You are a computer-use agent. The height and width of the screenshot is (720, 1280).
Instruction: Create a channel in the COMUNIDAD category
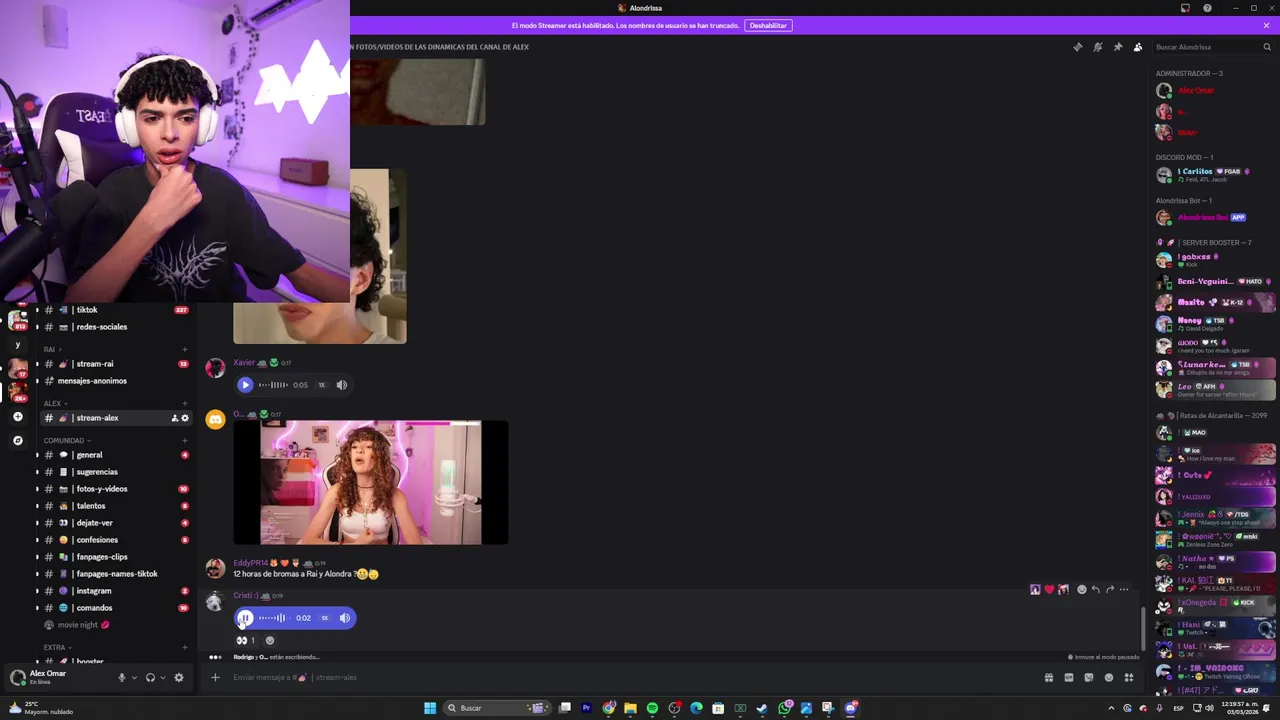(x=184, y=440)
